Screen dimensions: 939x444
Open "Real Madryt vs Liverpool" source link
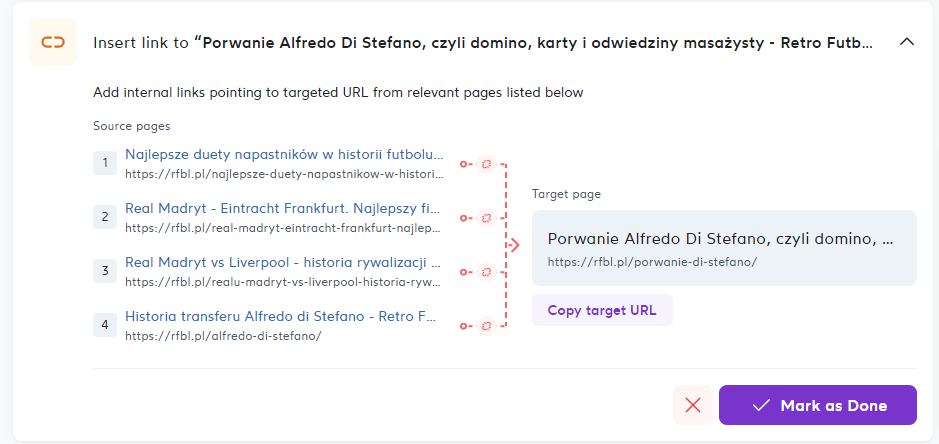pos(283,263)
